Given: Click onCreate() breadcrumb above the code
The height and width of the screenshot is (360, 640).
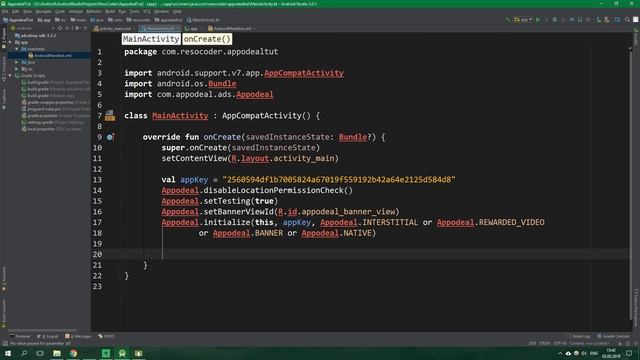Looking at the screenshot, I should coord(207,39).
